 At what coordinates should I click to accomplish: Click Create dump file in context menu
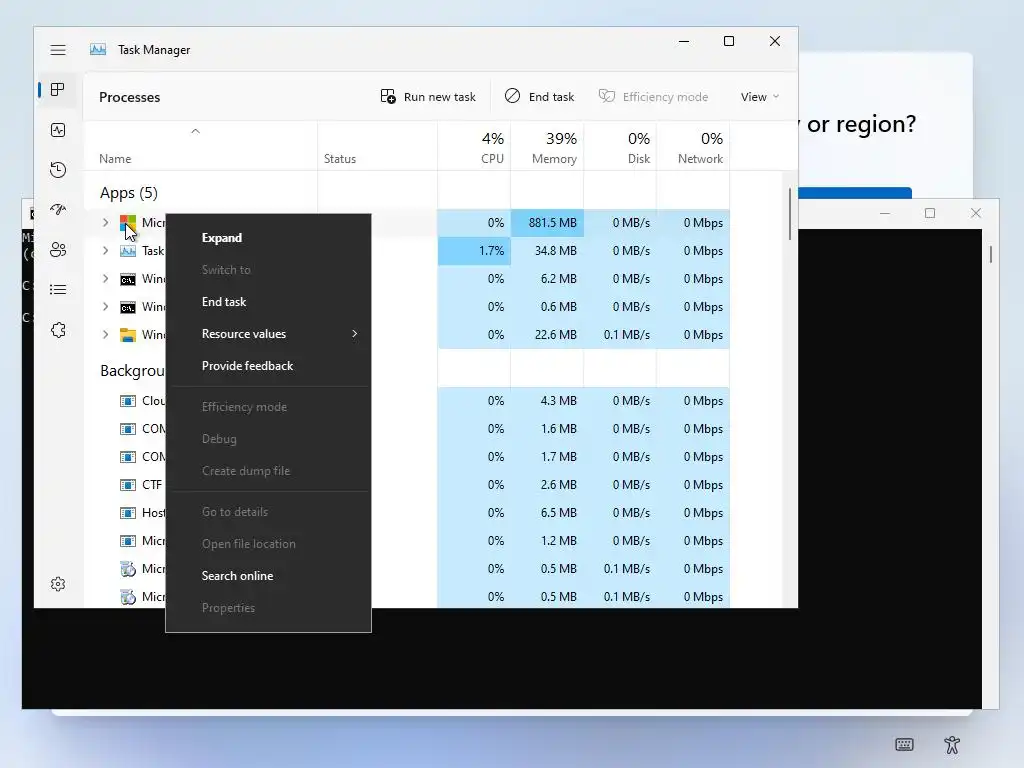[x=268, y=471]
